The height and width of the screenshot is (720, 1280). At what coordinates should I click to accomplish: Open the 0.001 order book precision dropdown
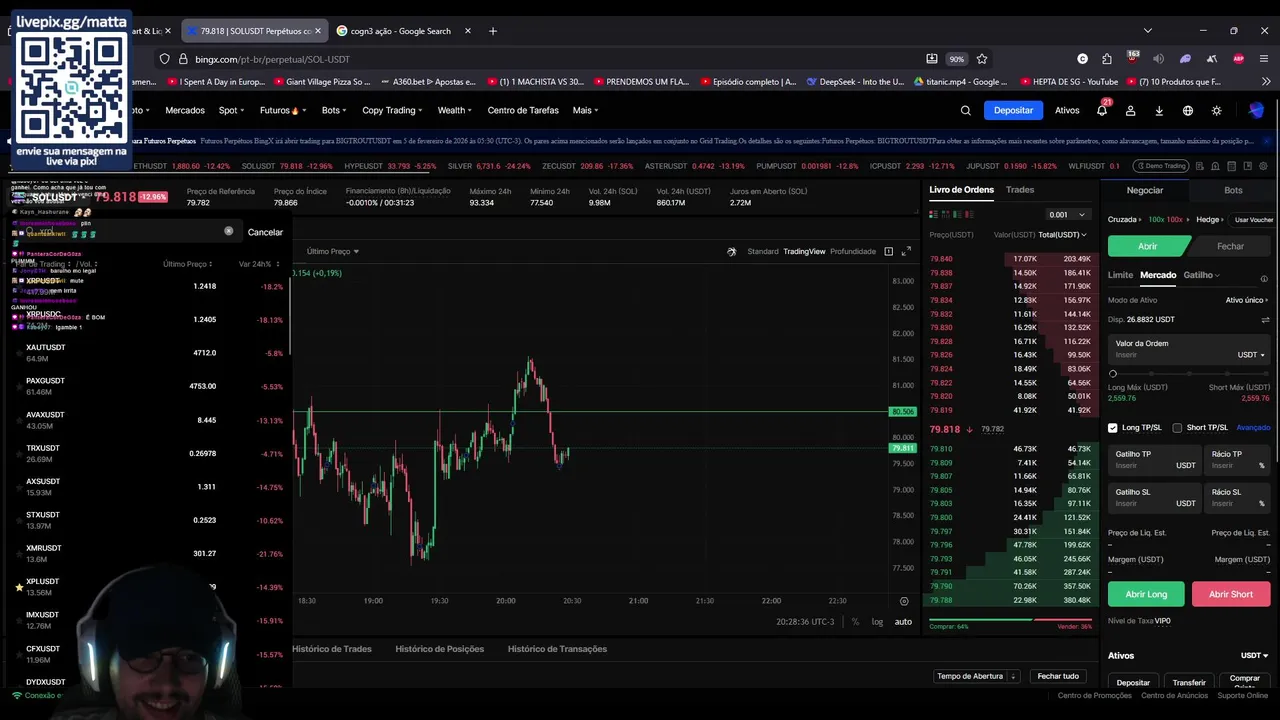click(x=1066, y=215)
